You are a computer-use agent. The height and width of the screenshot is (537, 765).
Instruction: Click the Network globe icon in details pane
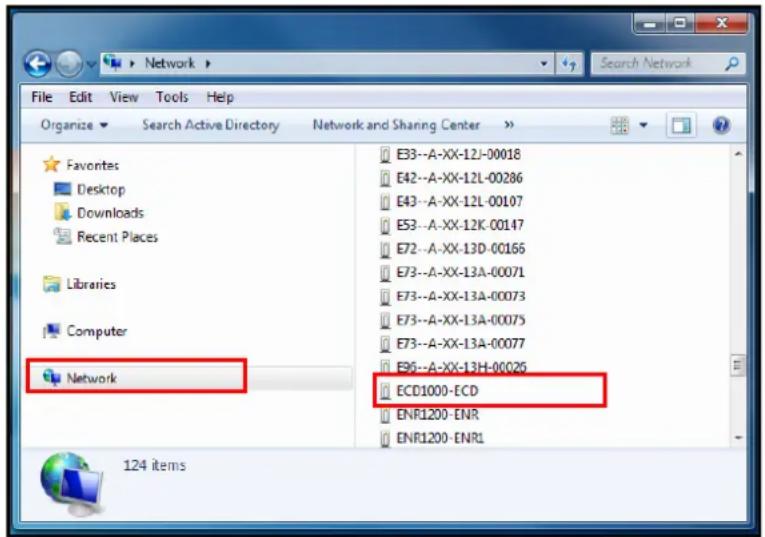[72, 484]
